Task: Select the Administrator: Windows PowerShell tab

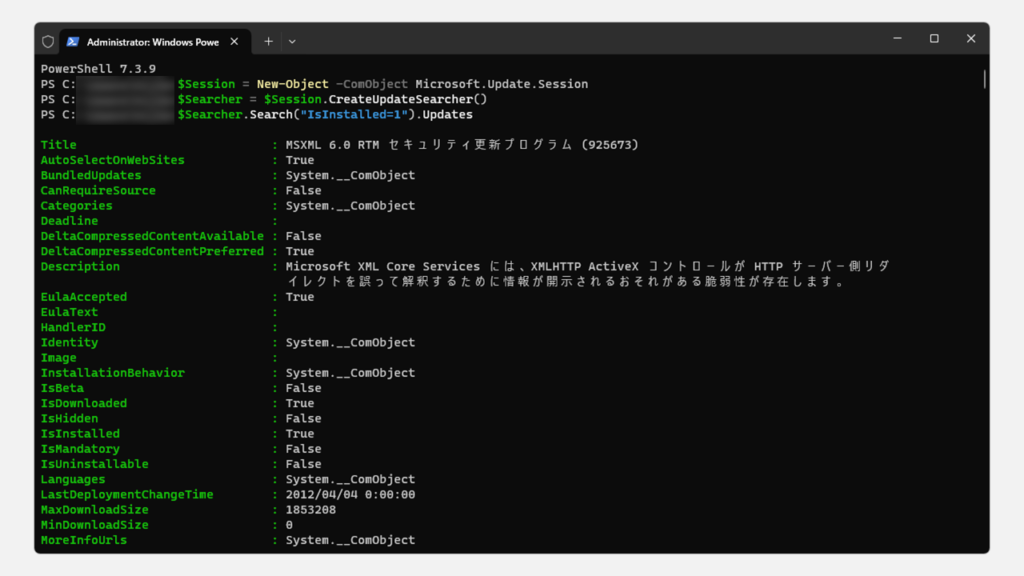Action: [152, 41]
